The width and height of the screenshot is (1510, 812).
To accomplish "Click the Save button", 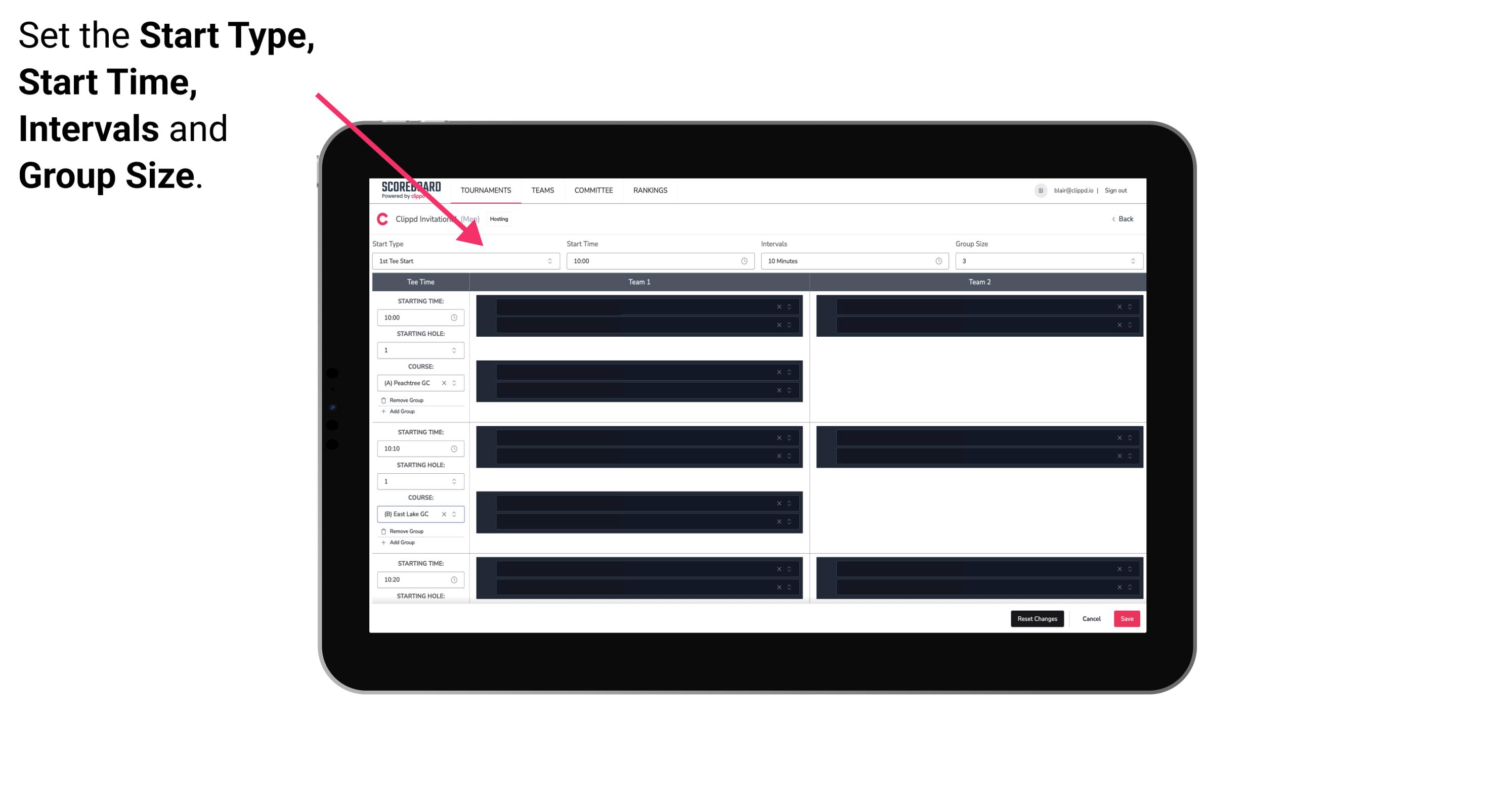I will (1126, 618).
